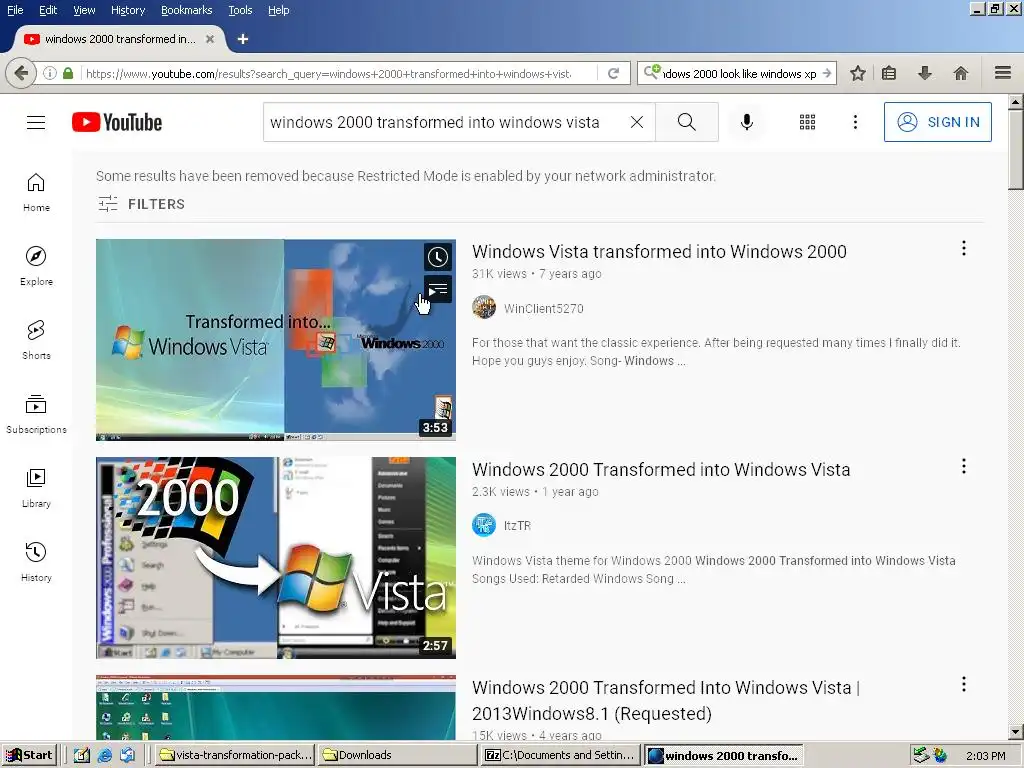Image resolution: width=1024 pixels, height=768 pixels.
Task: Open the View menu
Action: click(84, 10)
